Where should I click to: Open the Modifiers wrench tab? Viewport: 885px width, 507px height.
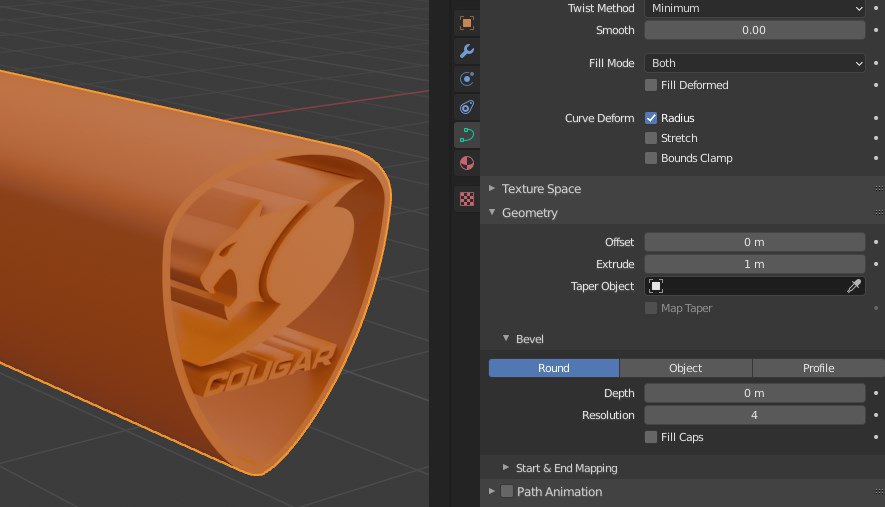[x=467, y=51]
